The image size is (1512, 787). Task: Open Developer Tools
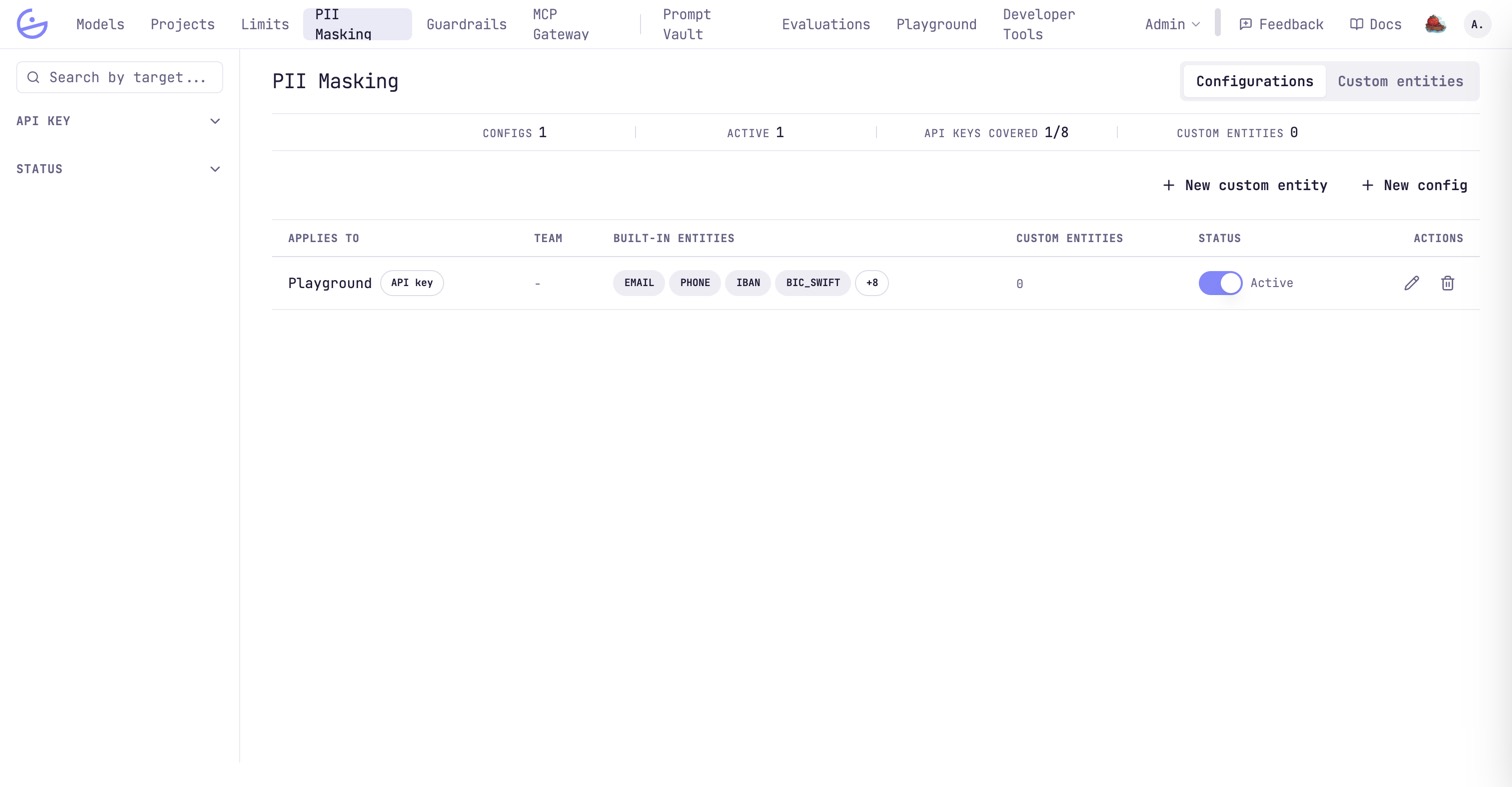pyautogui.click(x=1039, y=24)
